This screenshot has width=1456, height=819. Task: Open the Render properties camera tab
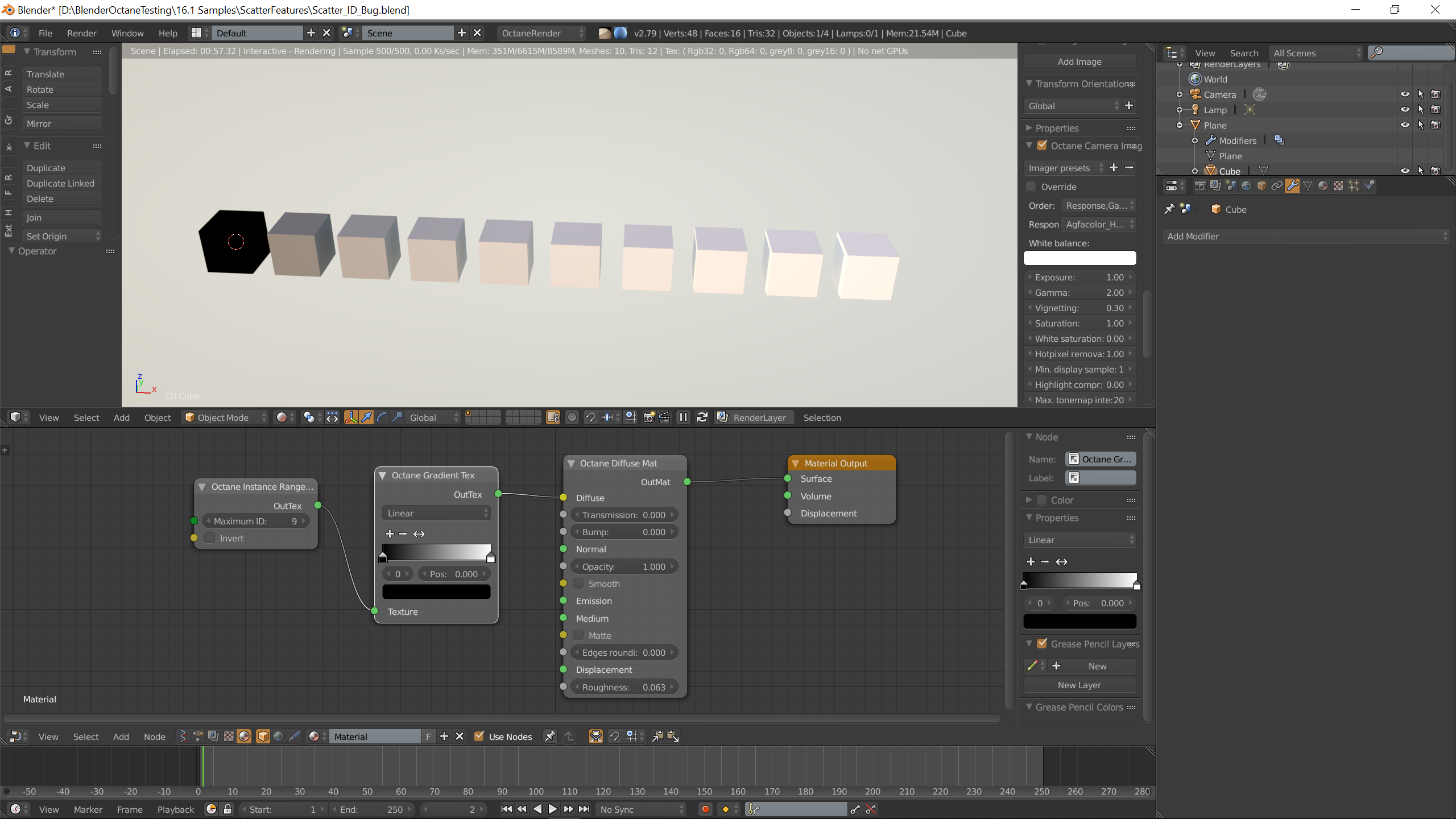[x=1200, y=185]
